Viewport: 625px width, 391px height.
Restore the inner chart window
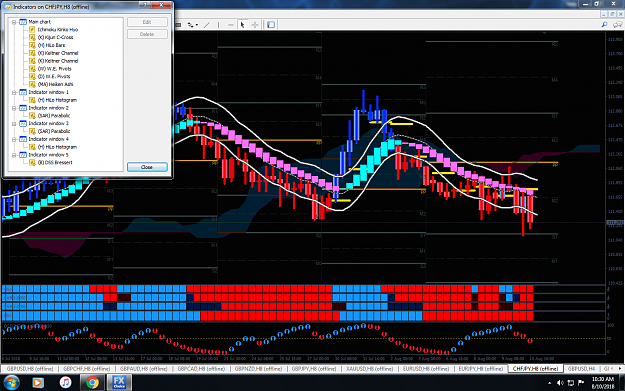(612, 14)
